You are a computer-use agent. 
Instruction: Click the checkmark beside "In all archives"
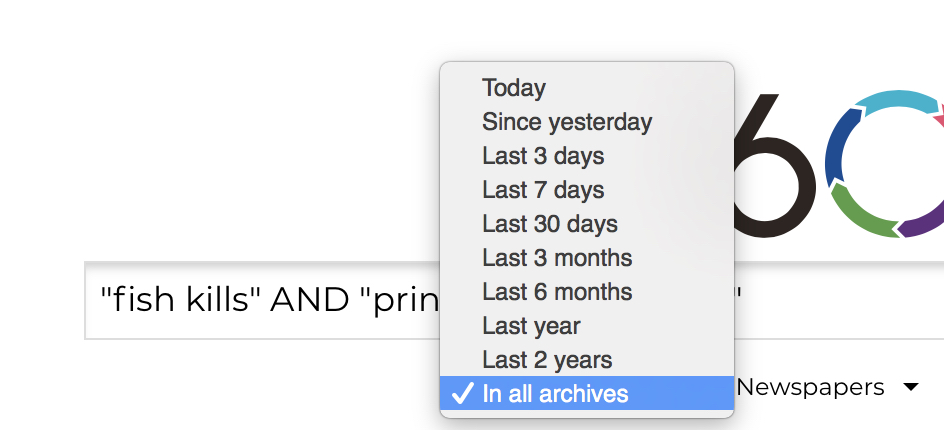(x=462, y=394)
